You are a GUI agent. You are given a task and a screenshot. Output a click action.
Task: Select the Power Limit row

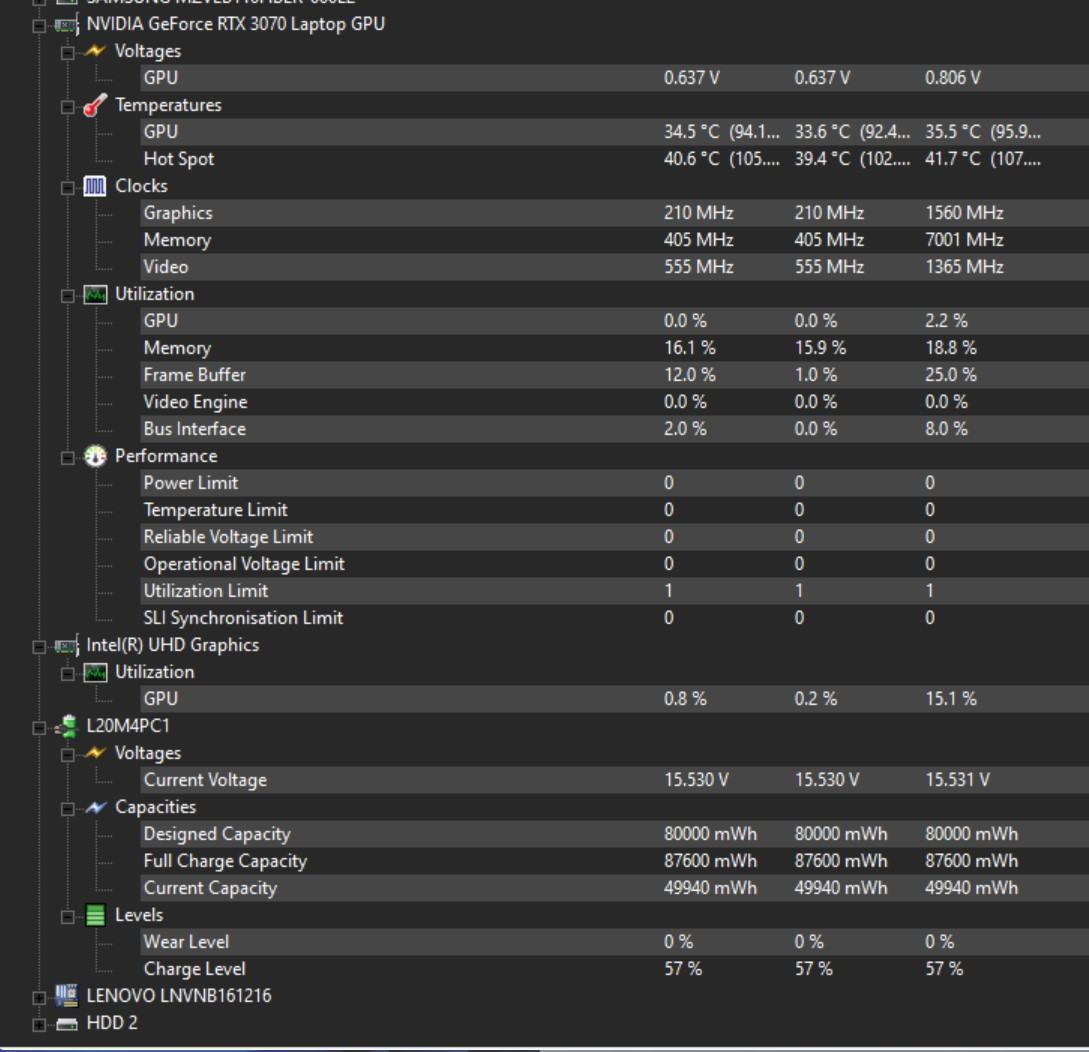point(615,483)
